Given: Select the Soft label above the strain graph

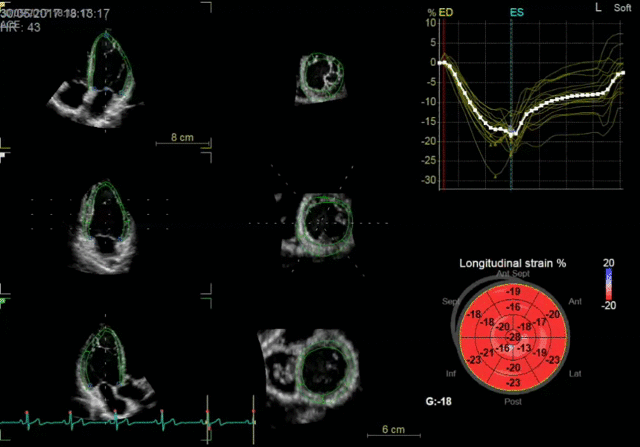Looking at the screenshot, I should pos(624,8).
